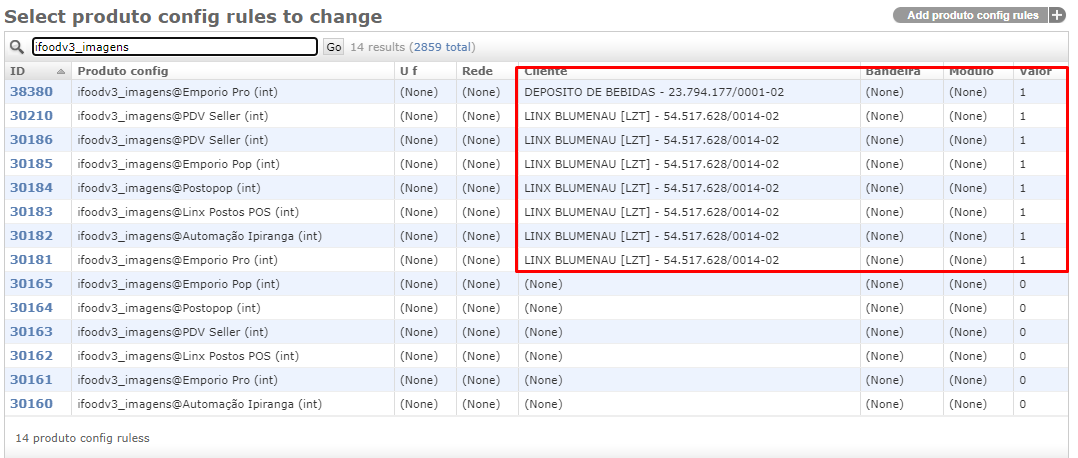Click the ID column sort arrow
Viewport: 1078px width, 458px height.
(61, 72)
